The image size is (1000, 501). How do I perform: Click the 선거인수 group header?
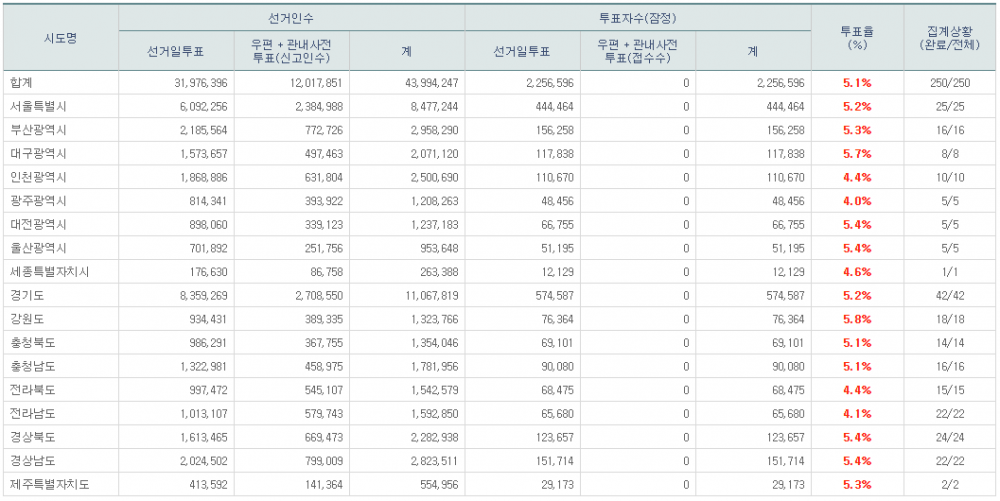pyautogui.click(x=291, y=18)
